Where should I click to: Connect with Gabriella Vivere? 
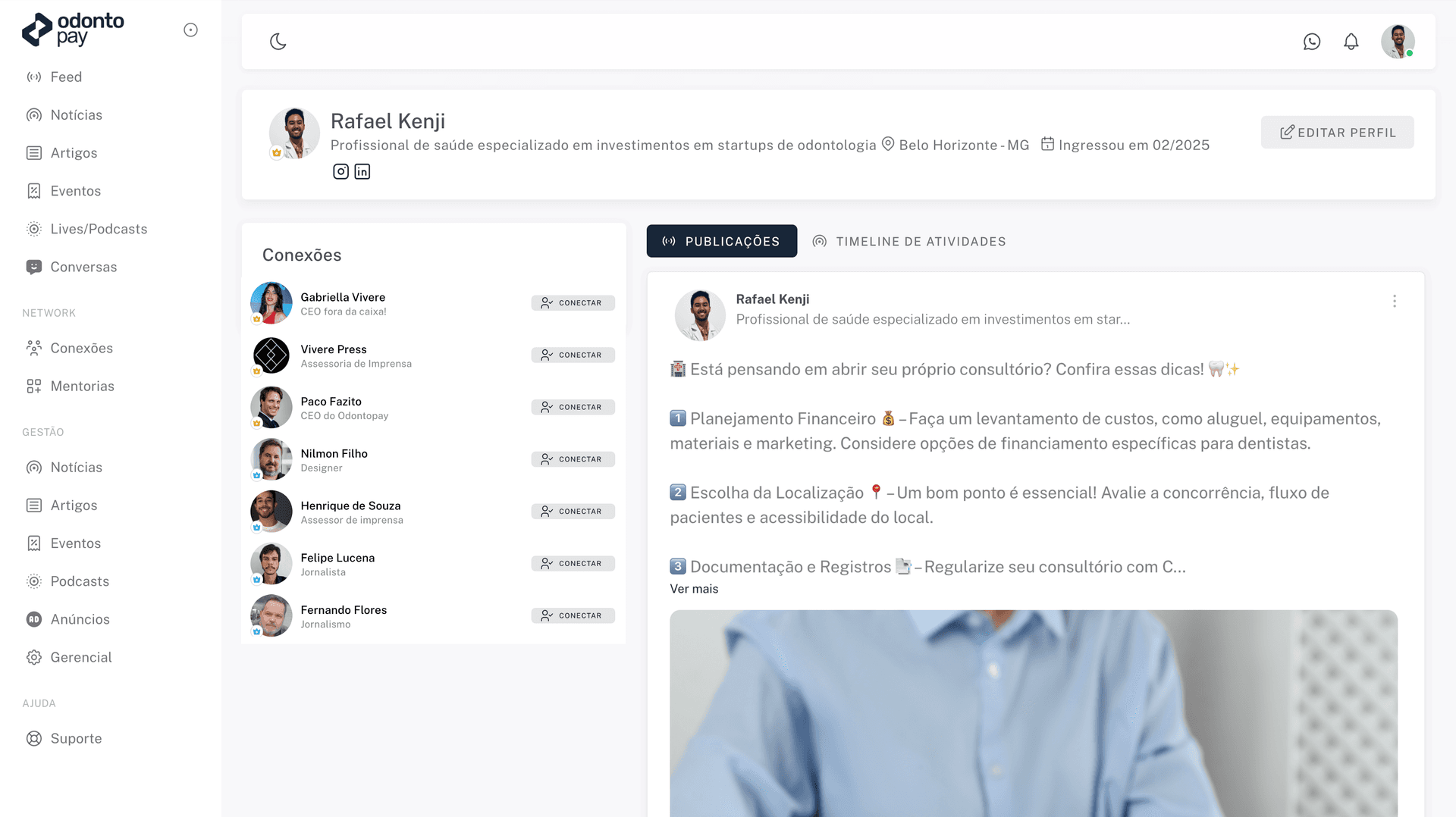tap(573, 302)
